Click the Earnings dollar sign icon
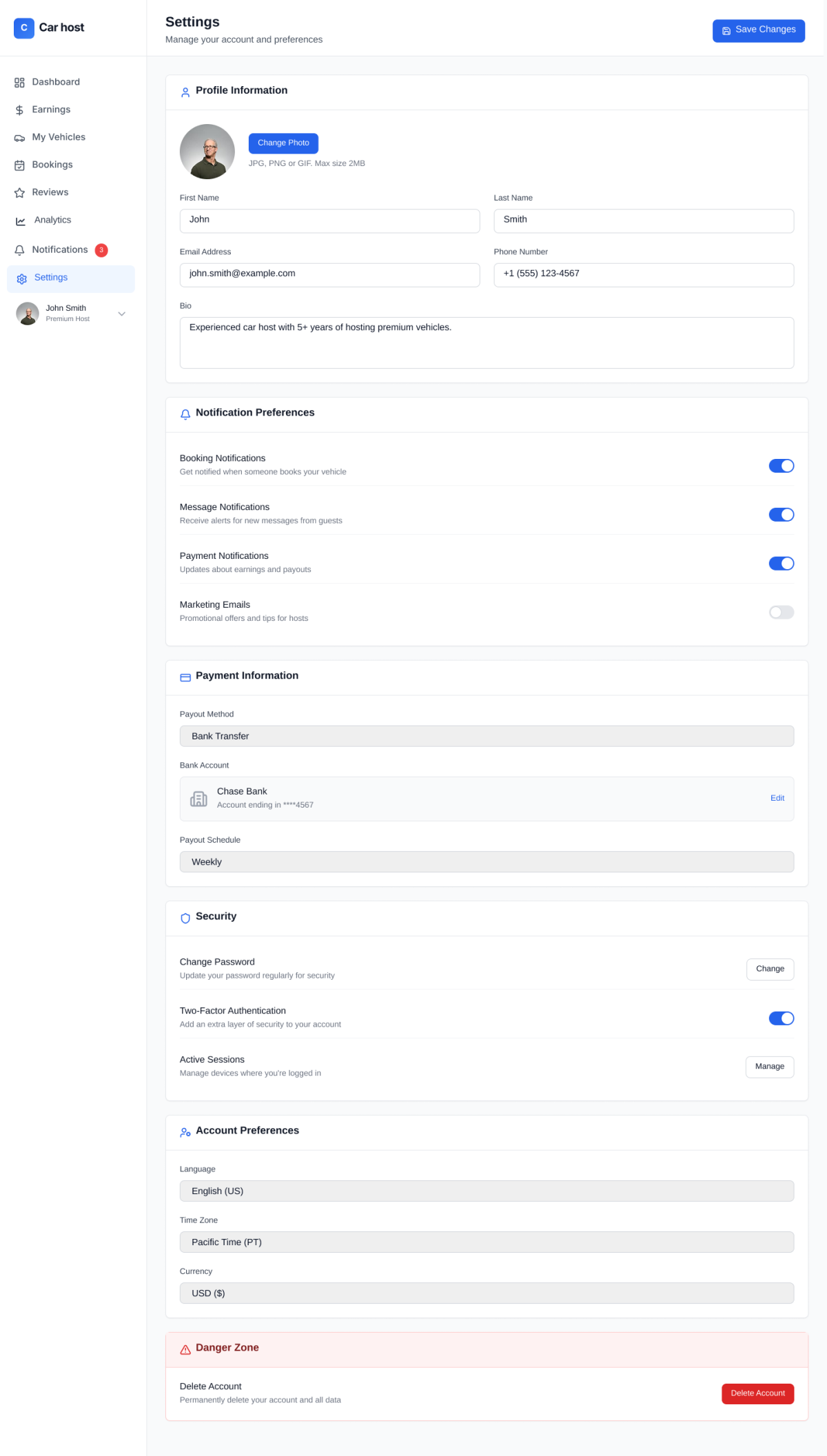The width and height of the screenshot is (827, 1456). [x=19, y=110]
